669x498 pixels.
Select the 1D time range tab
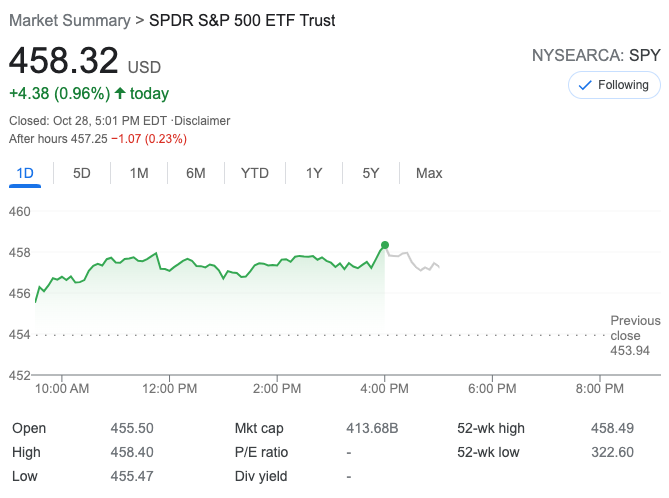point(26,173)
